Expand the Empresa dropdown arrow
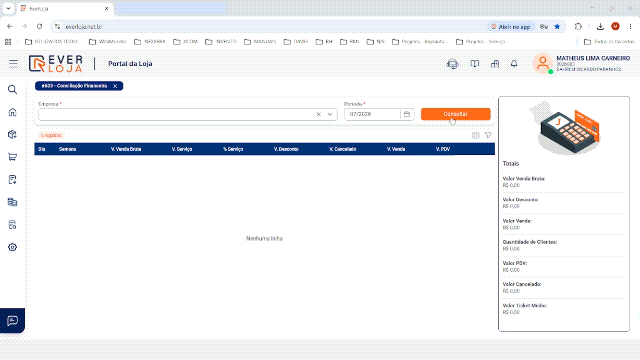Image resolution: width=640 pixels, height=360 pixels. (330, 114)
